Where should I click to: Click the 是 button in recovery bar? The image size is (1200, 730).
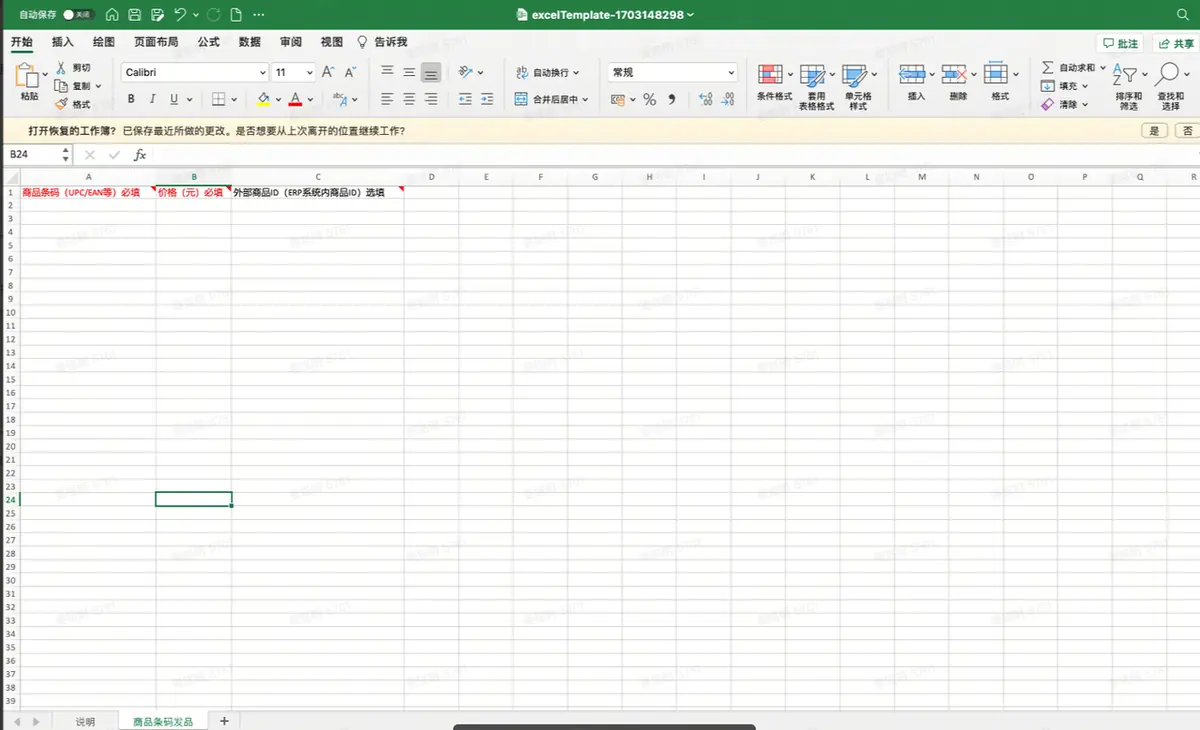1154,131
